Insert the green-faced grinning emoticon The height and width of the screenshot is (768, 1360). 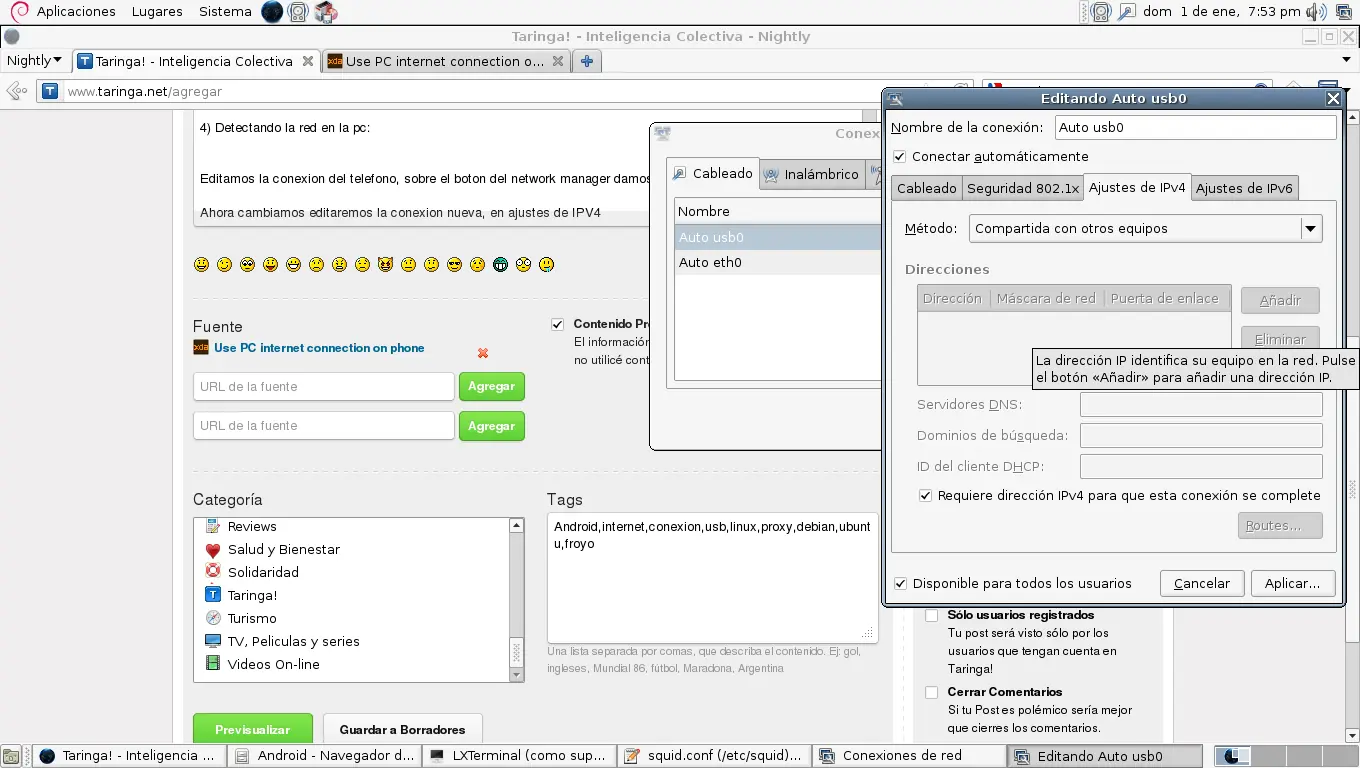tap(500, 265)
